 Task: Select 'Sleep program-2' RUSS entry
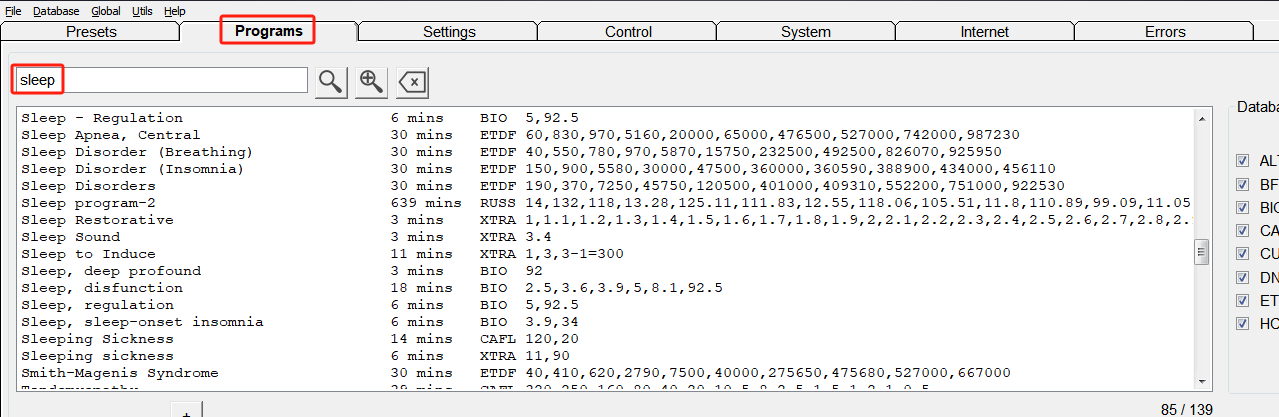[x=605, y=203]
